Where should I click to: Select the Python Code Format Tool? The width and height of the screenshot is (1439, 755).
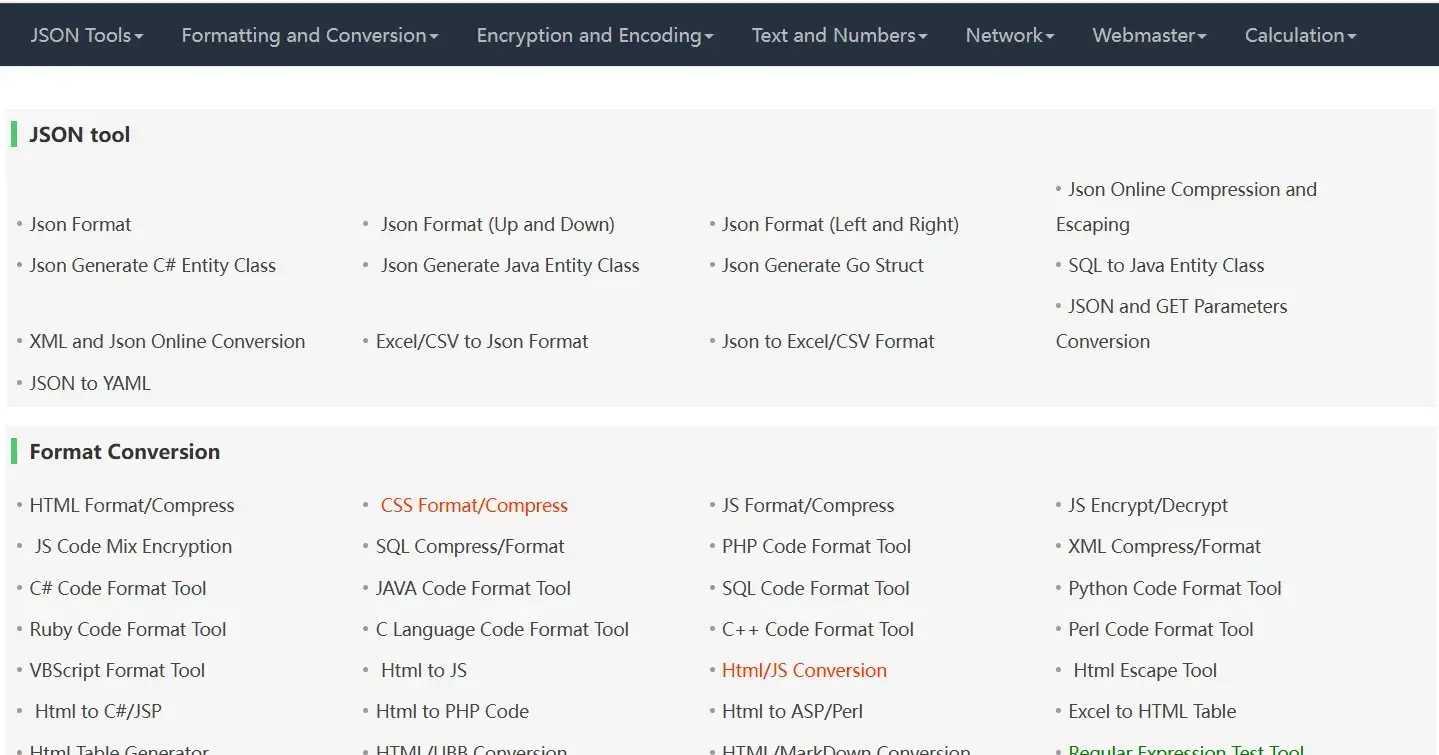[x=1175, y=588]
